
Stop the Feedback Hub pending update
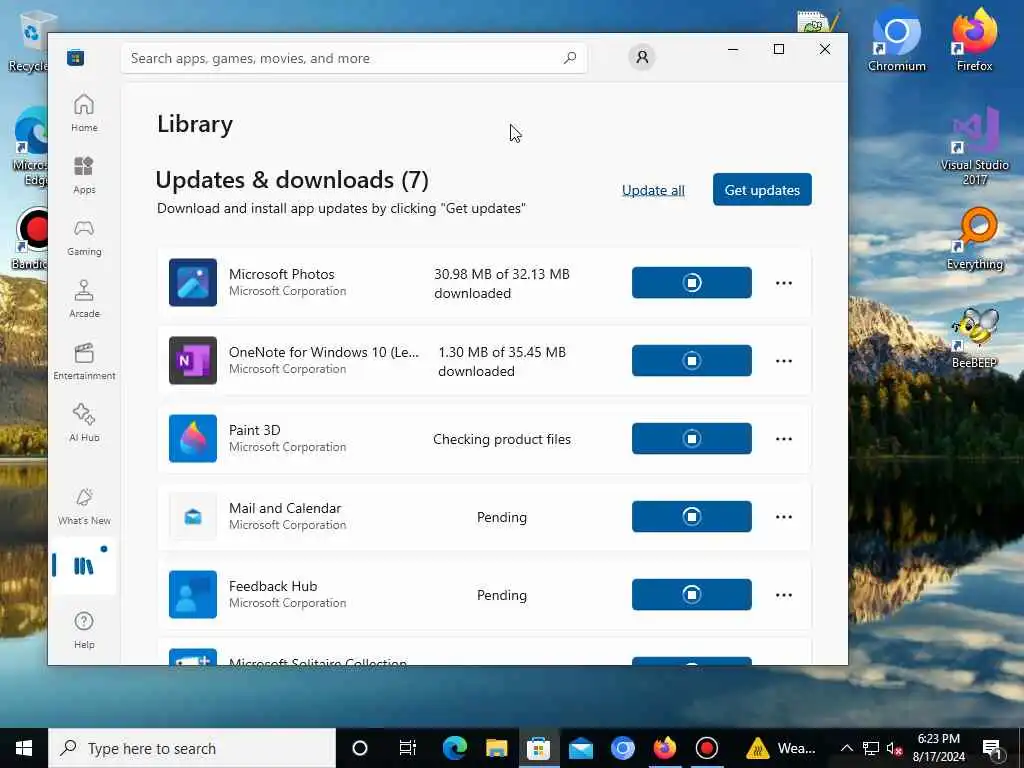(692, 595)
